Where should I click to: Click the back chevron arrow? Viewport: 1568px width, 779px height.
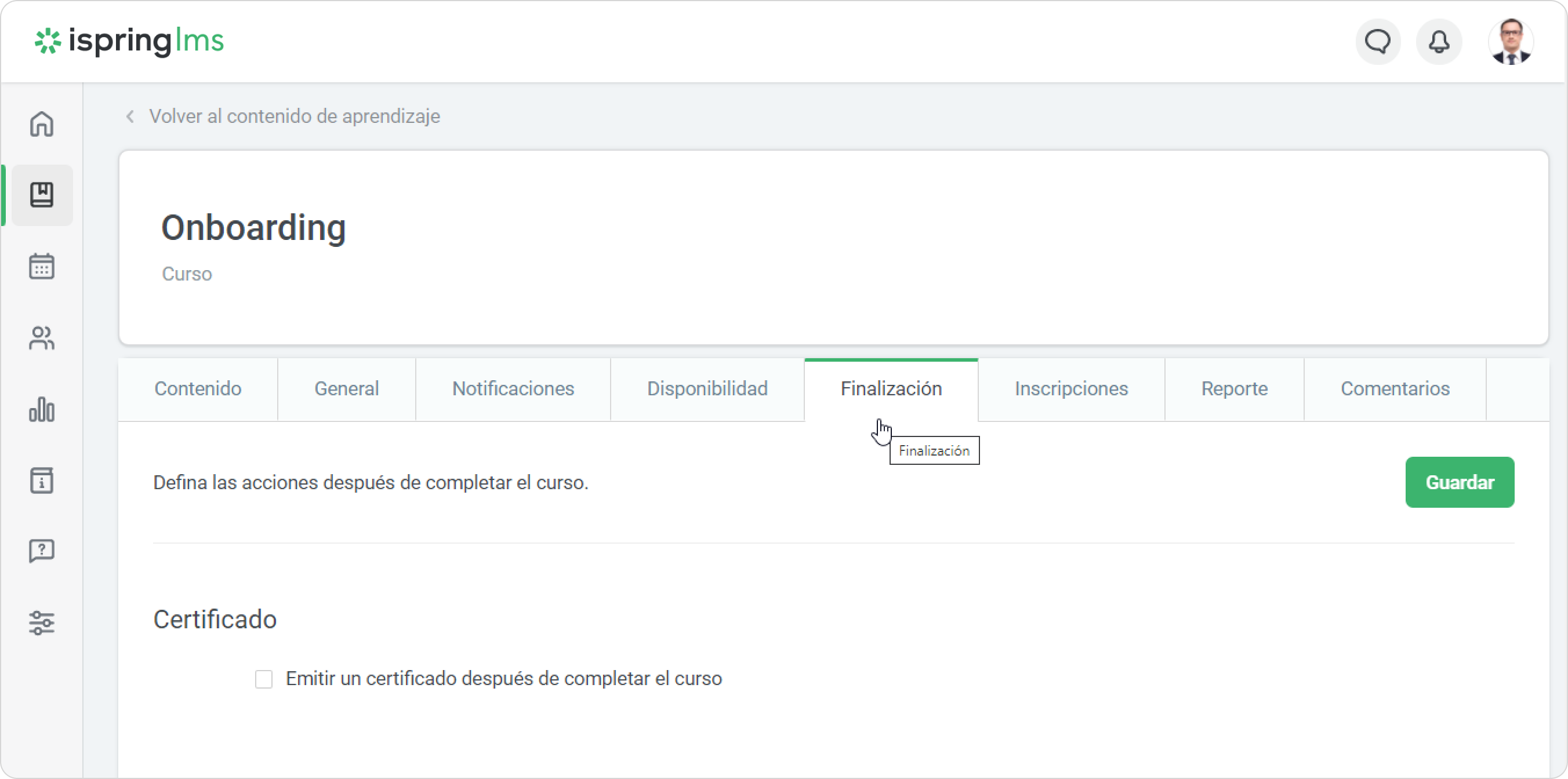pyautogui.click(x=130, y=117)
